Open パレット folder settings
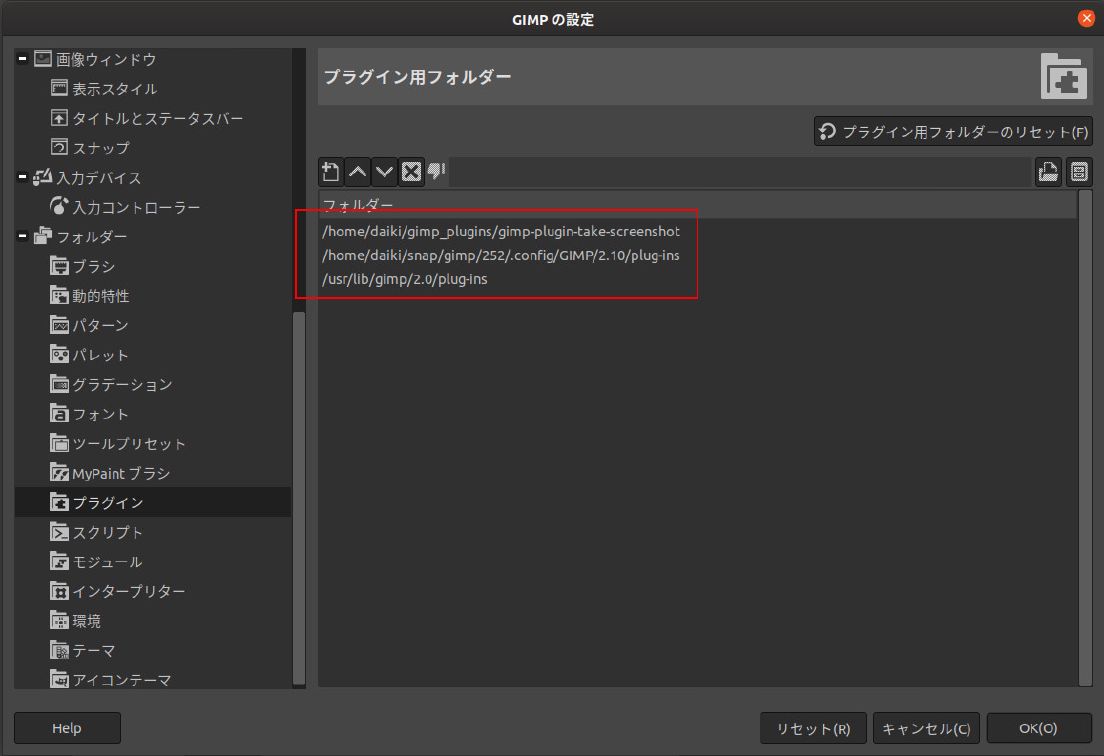The height and width of the screenshot is (756, 1104). pos(100,355)
